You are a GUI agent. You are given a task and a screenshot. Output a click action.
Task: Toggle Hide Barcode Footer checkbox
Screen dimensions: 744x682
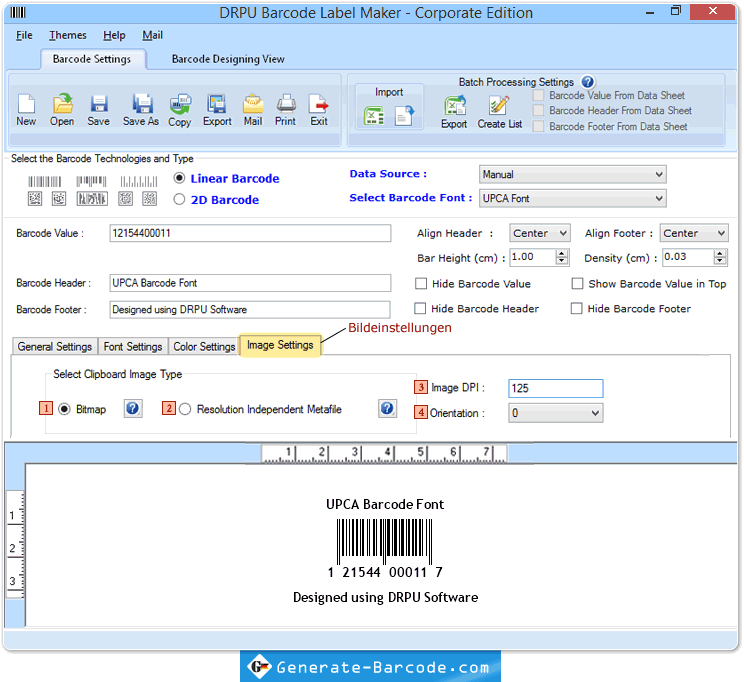click(x=577, y=308)
